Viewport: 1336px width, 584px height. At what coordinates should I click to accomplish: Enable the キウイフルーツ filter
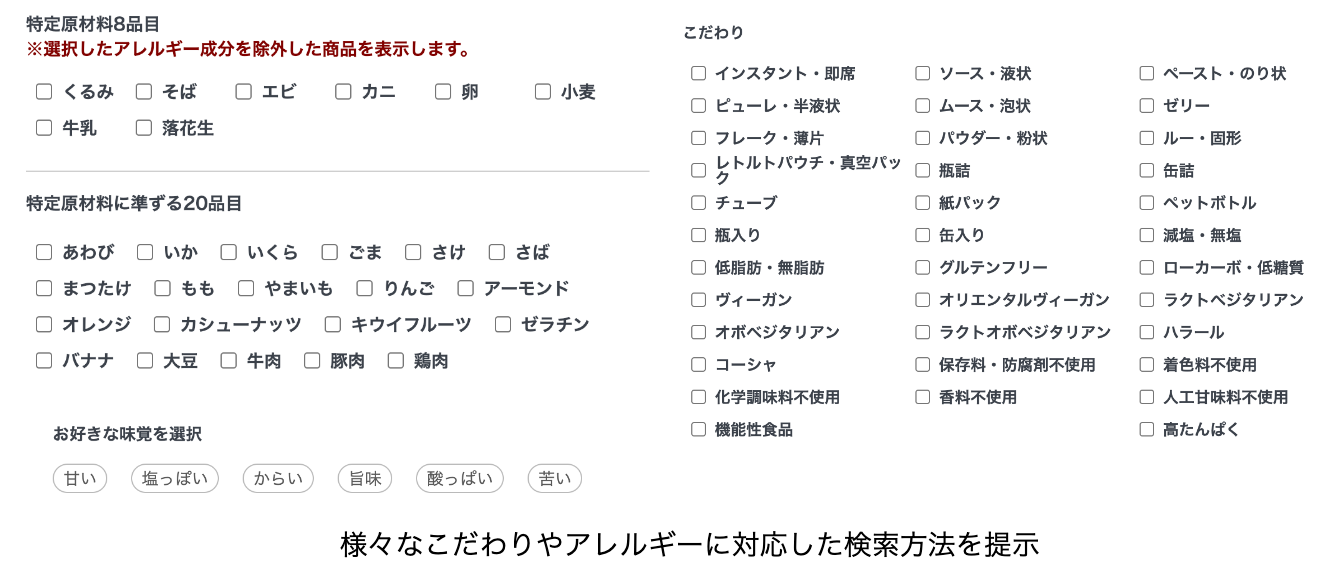(333, 325)
